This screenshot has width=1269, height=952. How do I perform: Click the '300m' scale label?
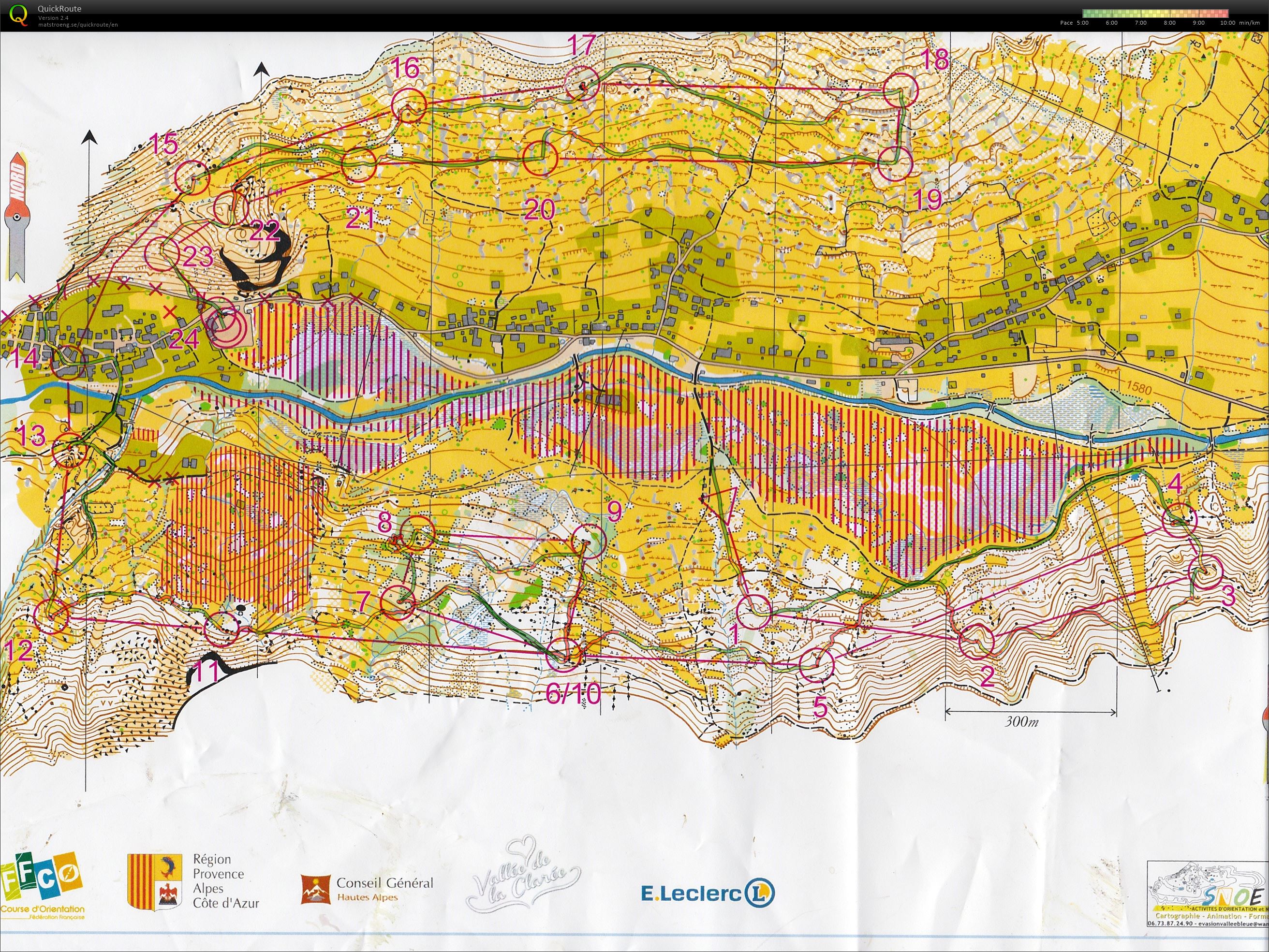[1021, 721]
